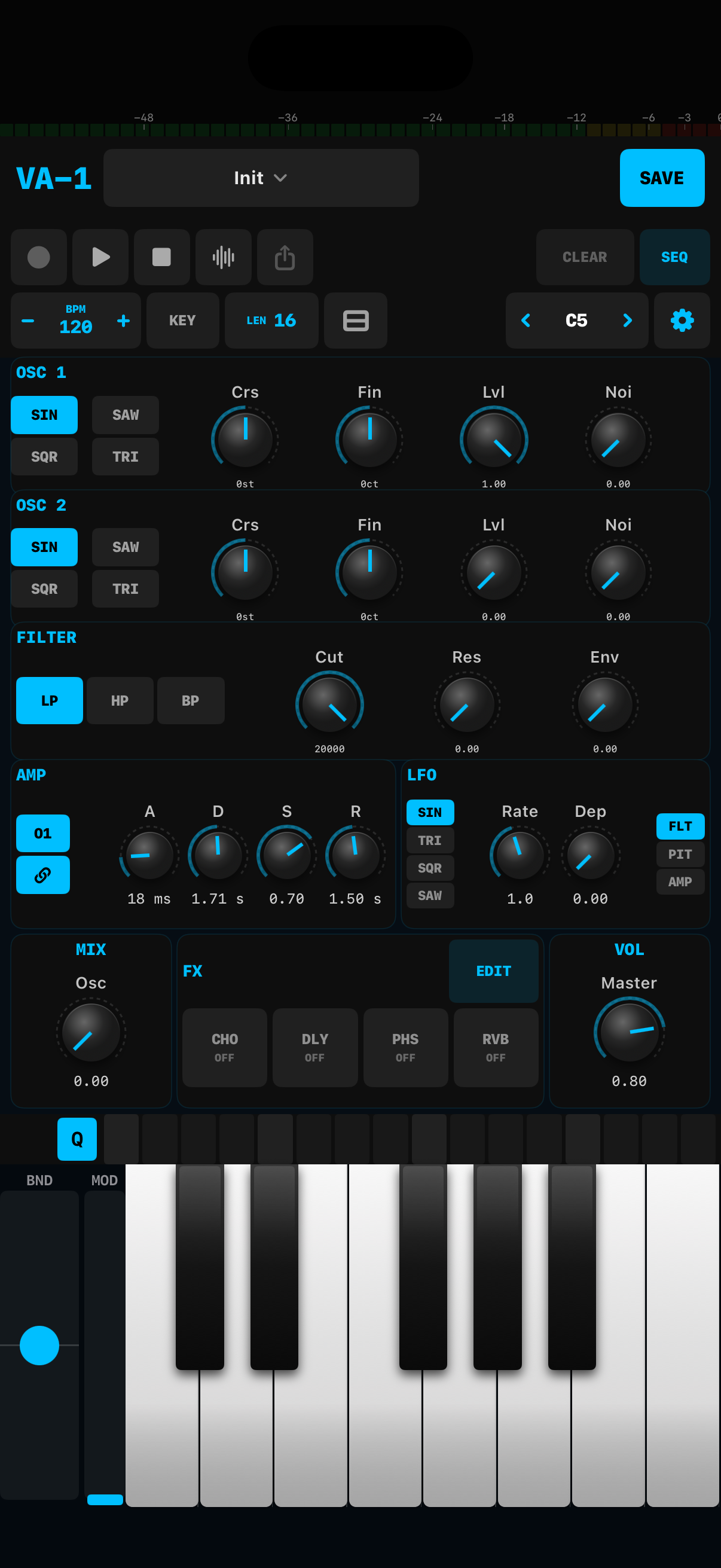Select SAW waveform for OSC 2
Screen dimensions: 721x1568
126,547
